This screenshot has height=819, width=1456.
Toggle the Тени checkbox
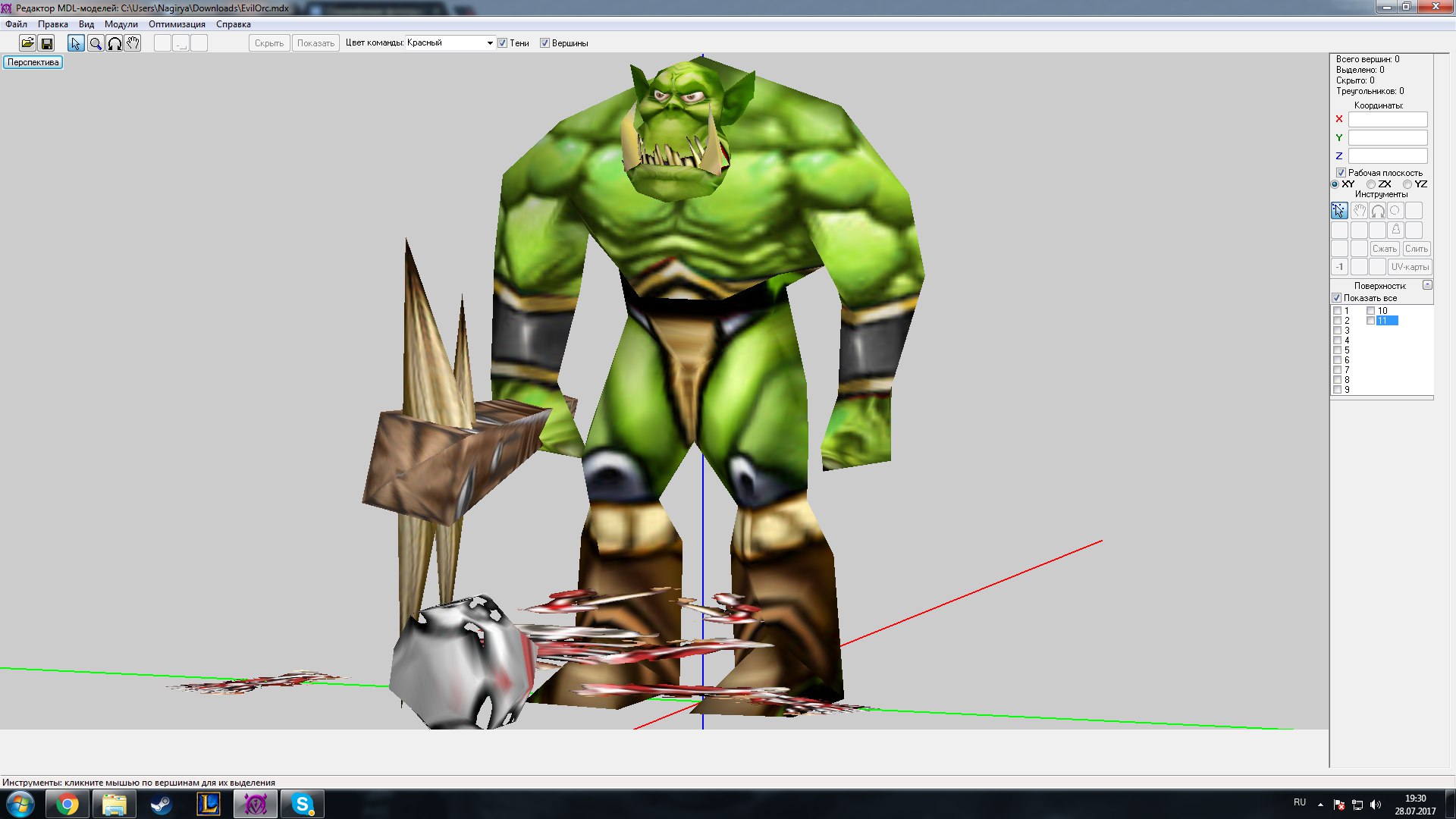(x=502, y=43)
